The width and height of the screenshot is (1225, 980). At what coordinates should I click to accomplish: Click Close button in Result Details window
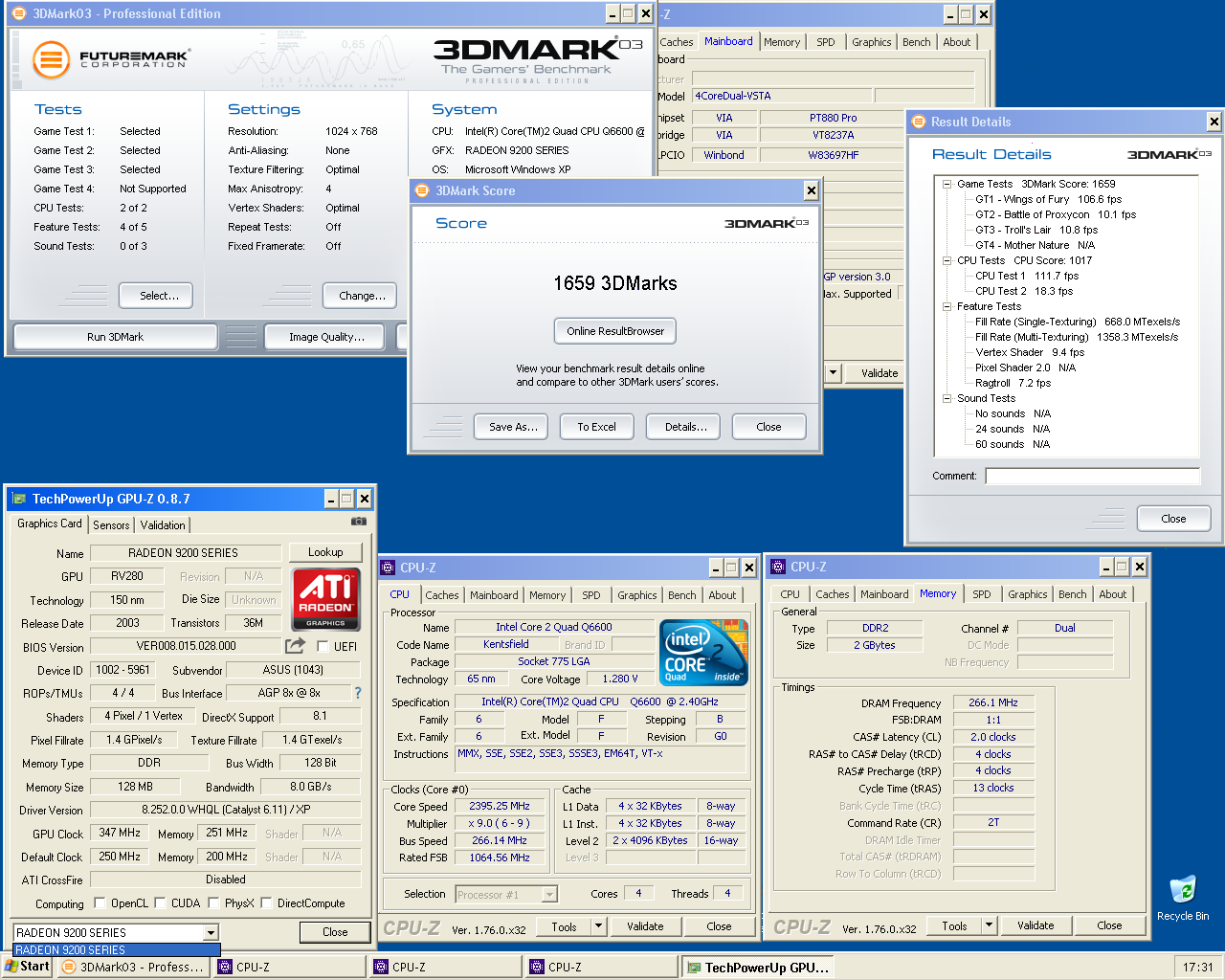[x=1173, y=519]
